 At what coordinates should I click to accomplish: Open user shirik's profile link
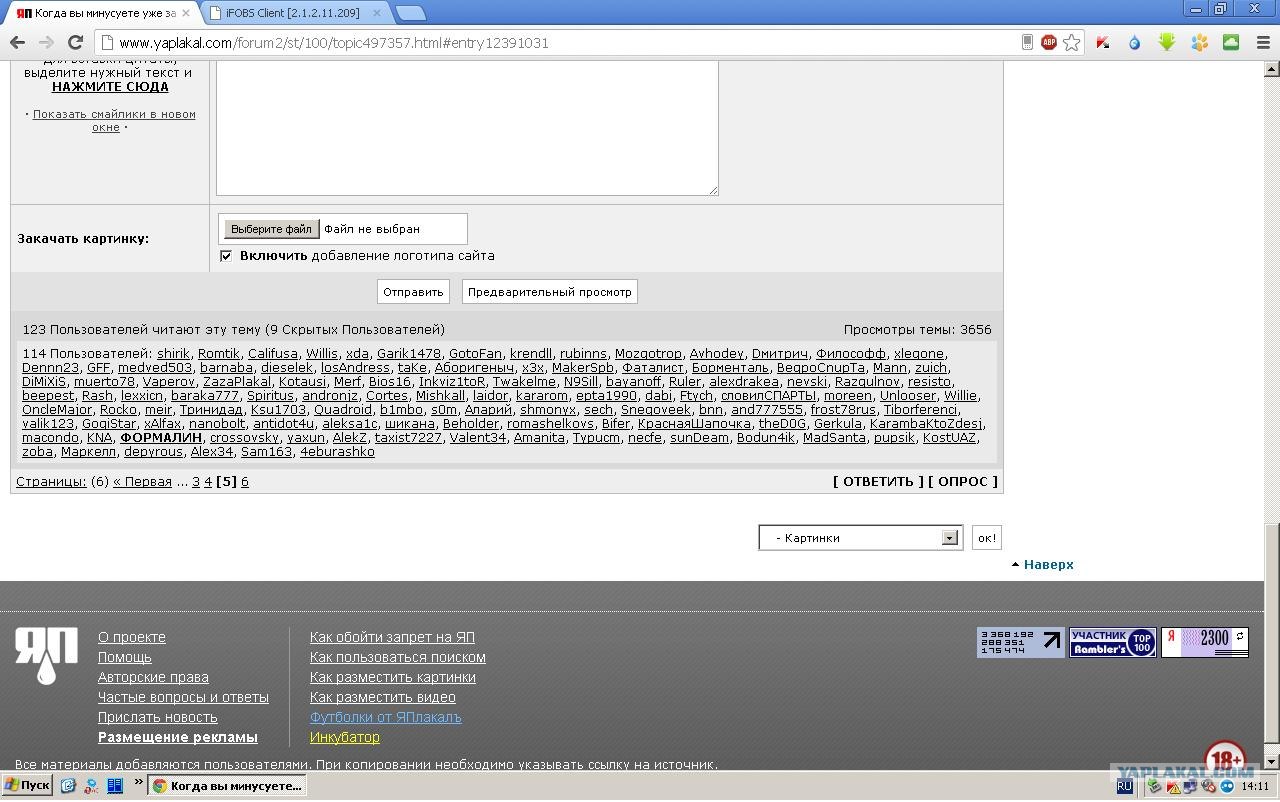click(x=174, y=354)
